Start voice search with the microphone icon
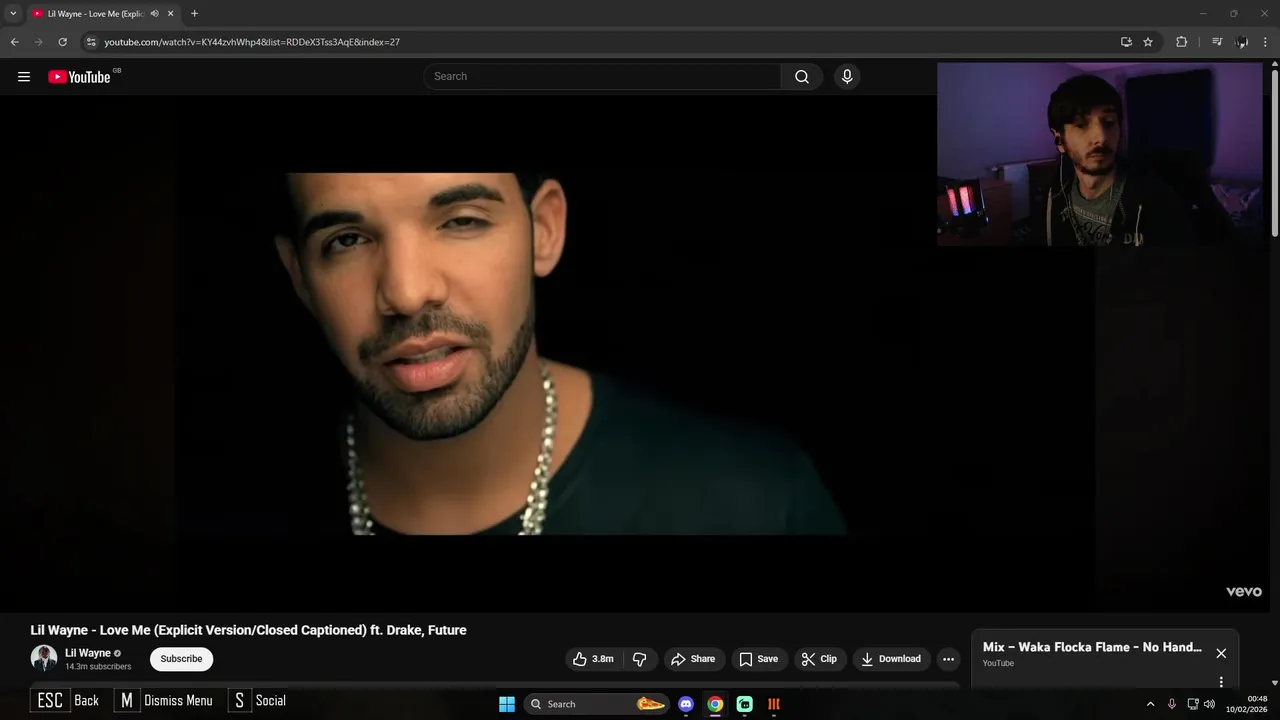 pos(847,77)
